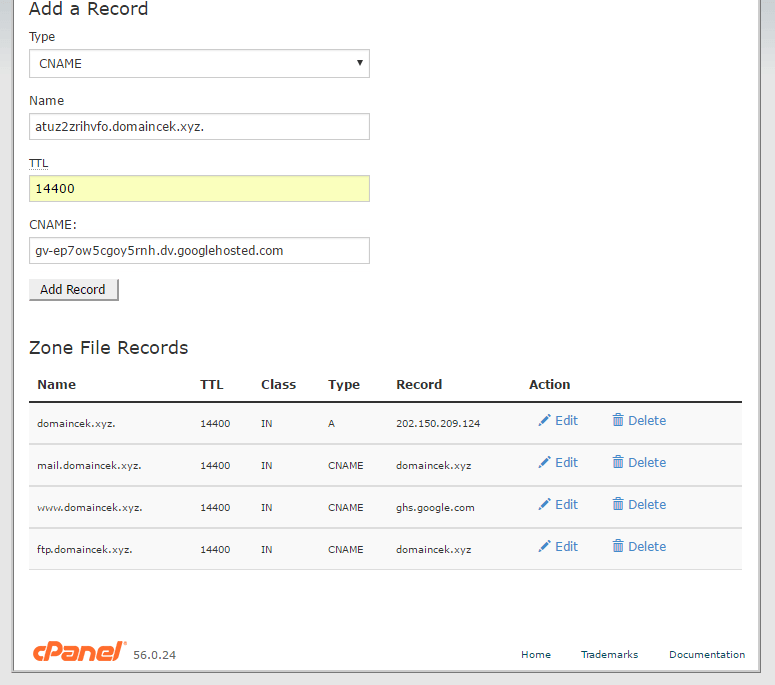Click pencil Edit icon for www.domaincek.xyz. row
This screenshot has height=685, width=775.
[545, 505]
